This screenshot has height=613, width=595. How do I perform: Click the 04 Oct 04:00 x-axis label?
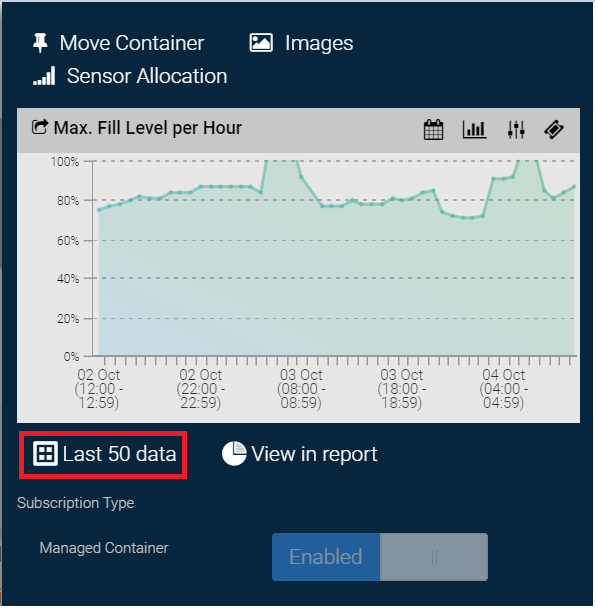tap(503, 388)
